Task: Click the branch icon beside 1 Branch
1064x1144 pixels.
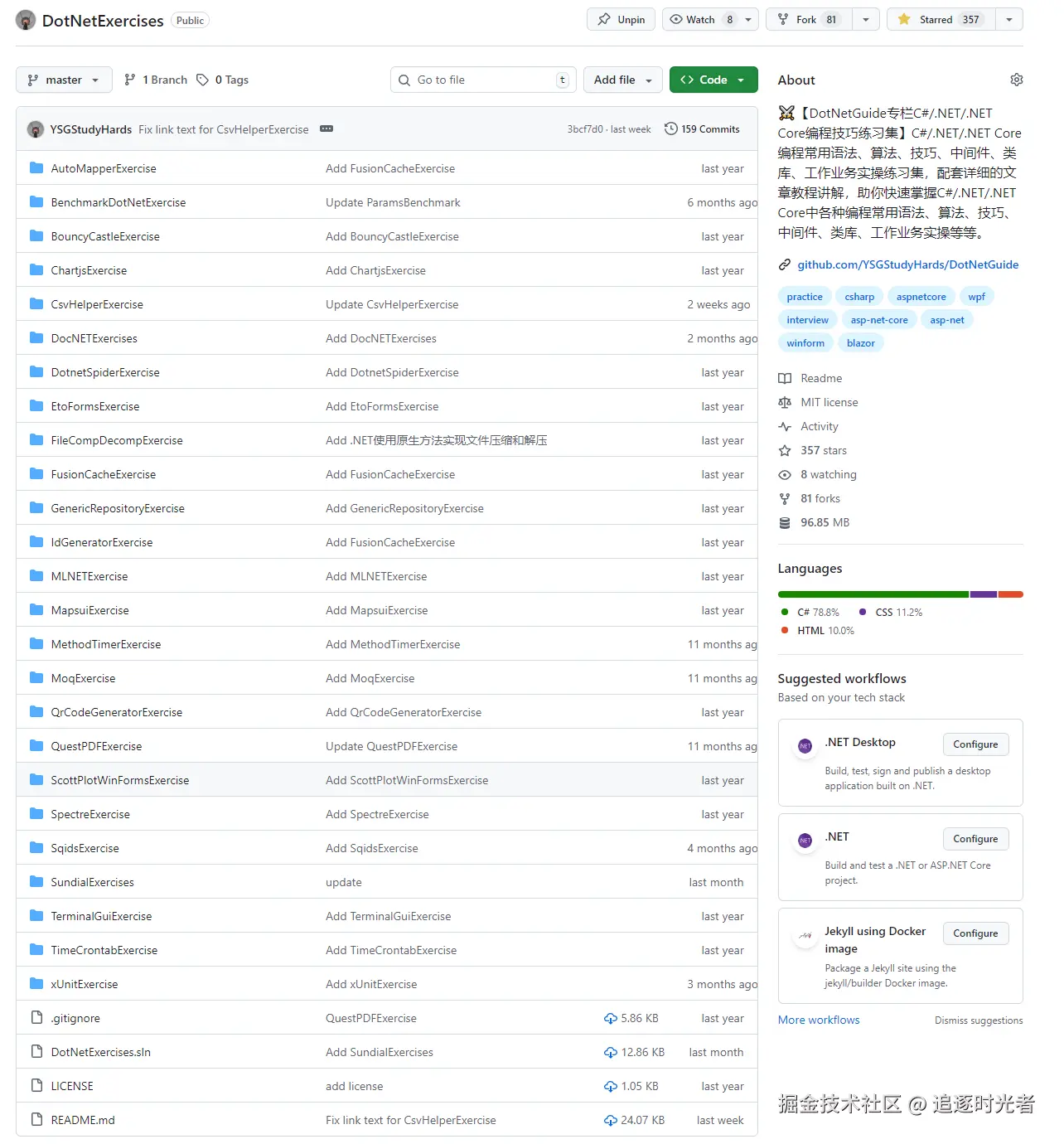Action: [x=130, y=80]
